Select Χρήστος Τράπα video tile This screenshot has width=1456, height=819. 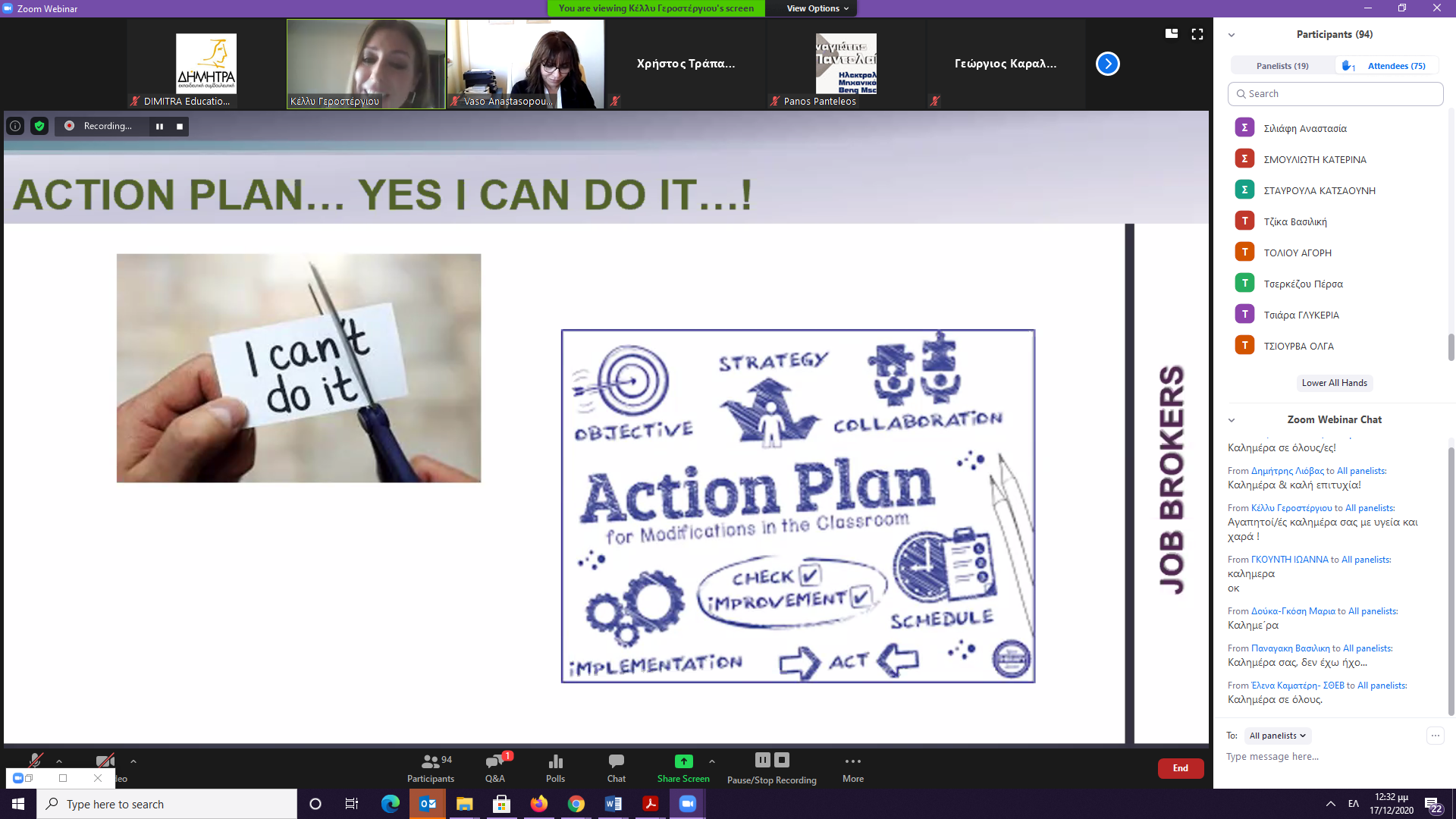tap(686, 64)
